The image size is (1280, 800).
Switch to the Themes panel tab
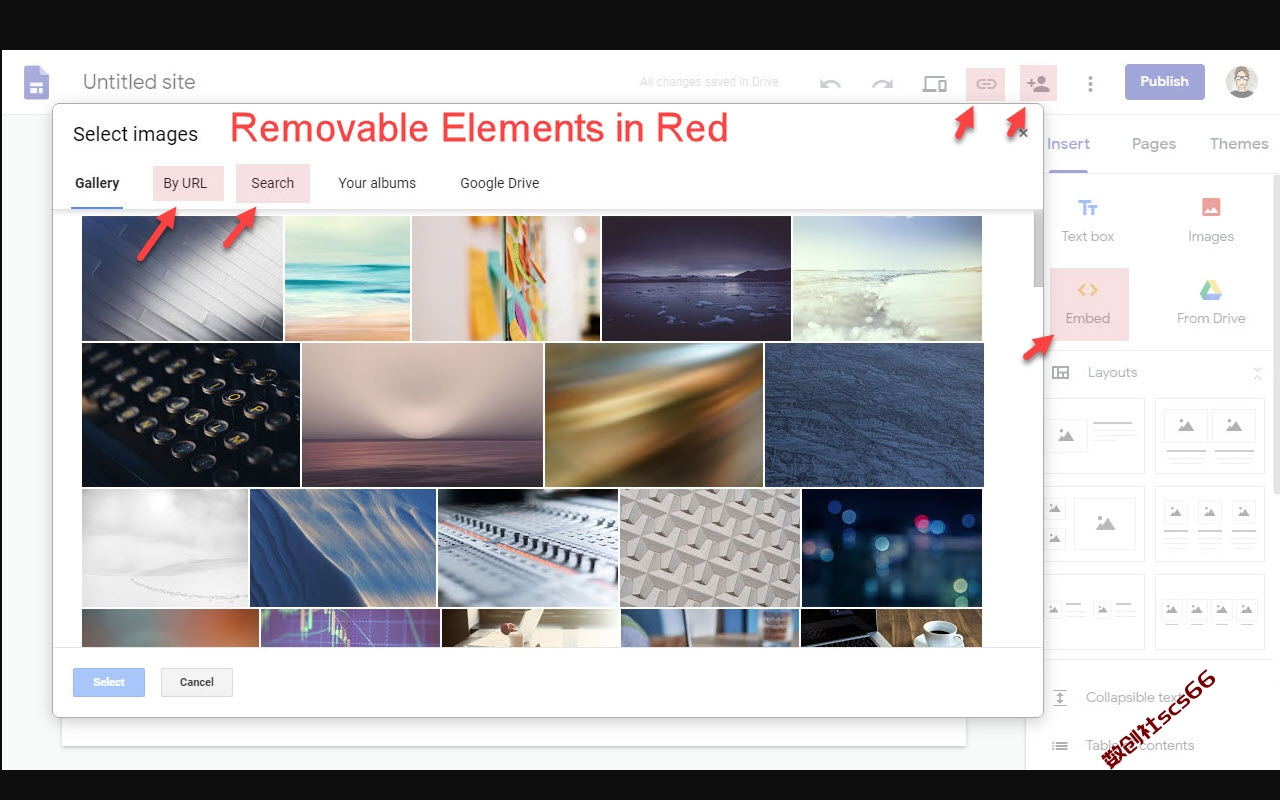tap(1239, 144)
